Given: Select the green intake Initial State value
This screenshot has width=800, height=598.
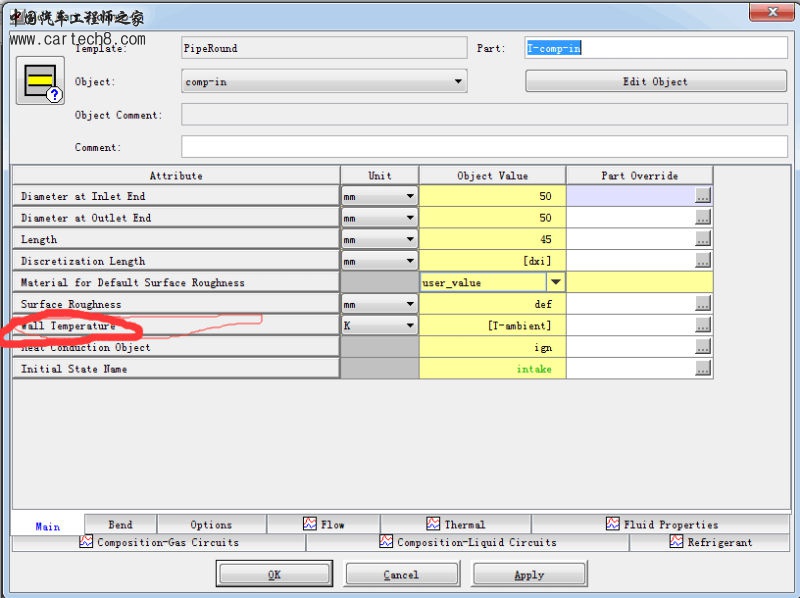Looking at the screenshot, I should click(x=492, y=369).
